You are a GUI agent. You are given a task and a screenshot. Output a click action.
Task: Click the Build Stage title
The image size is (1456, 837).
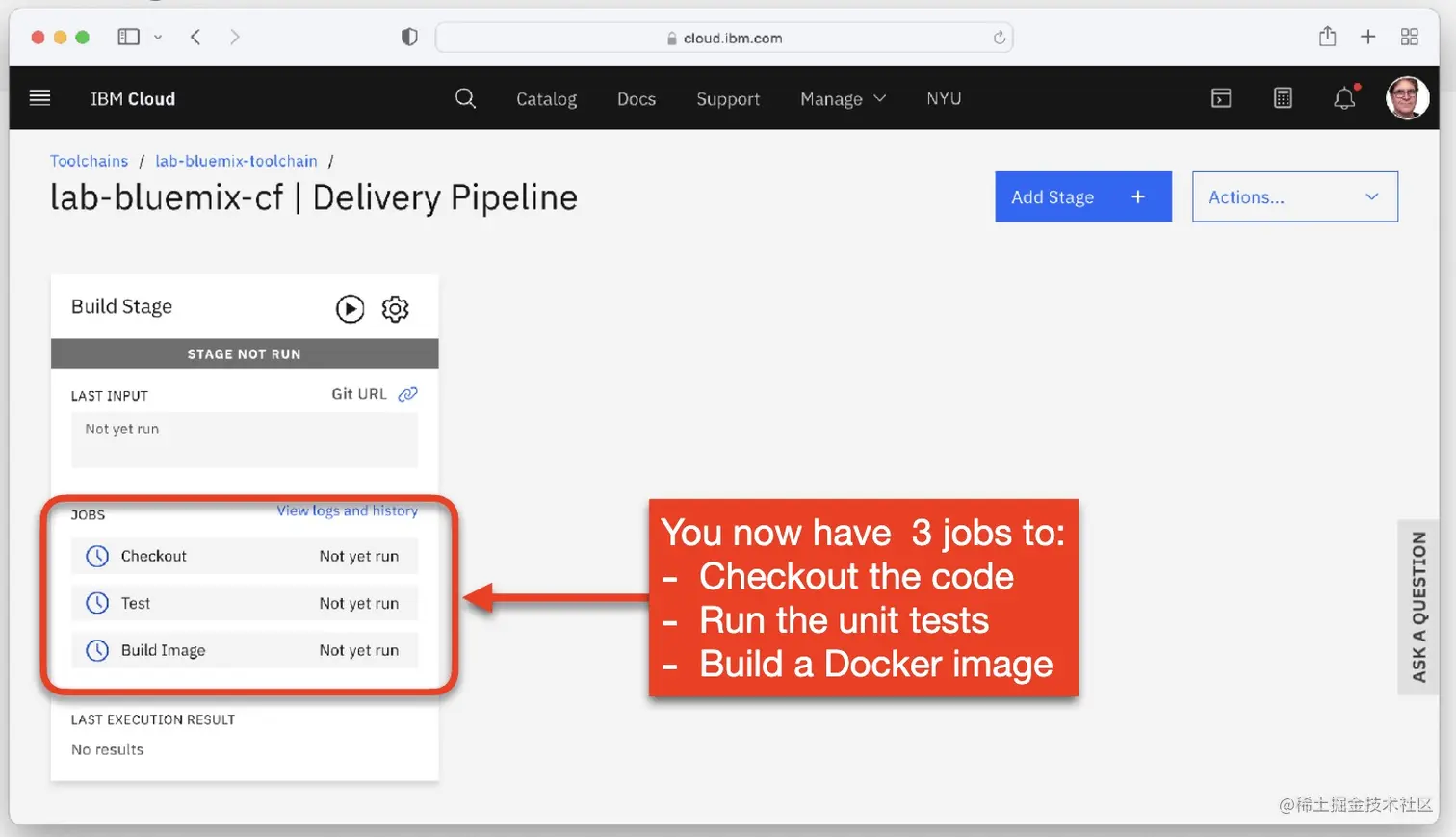point(122,306)
